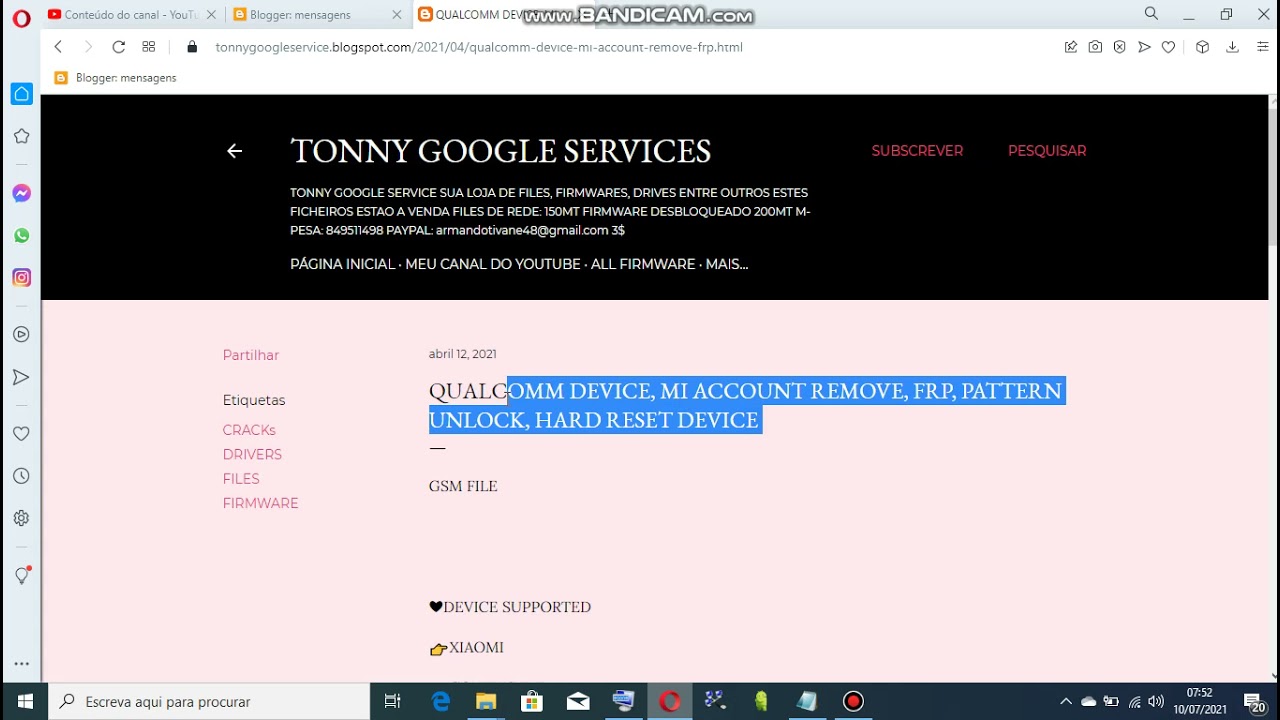Open Instagram in sidebar
1280x720 pixels.
21,278
